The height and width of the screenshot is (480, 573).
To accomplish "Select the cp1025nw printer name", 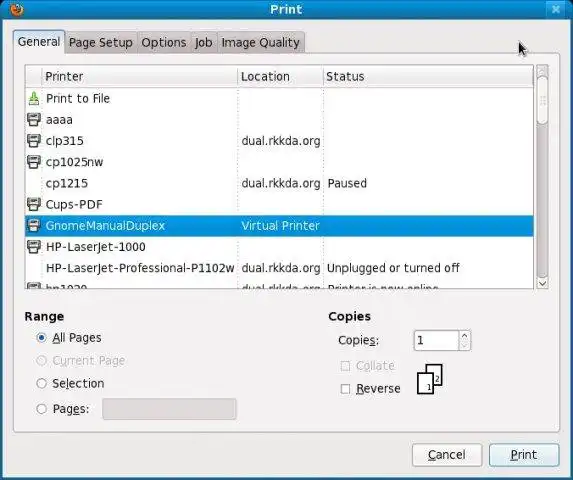I will pyautogui.click(x=75, y=162).
